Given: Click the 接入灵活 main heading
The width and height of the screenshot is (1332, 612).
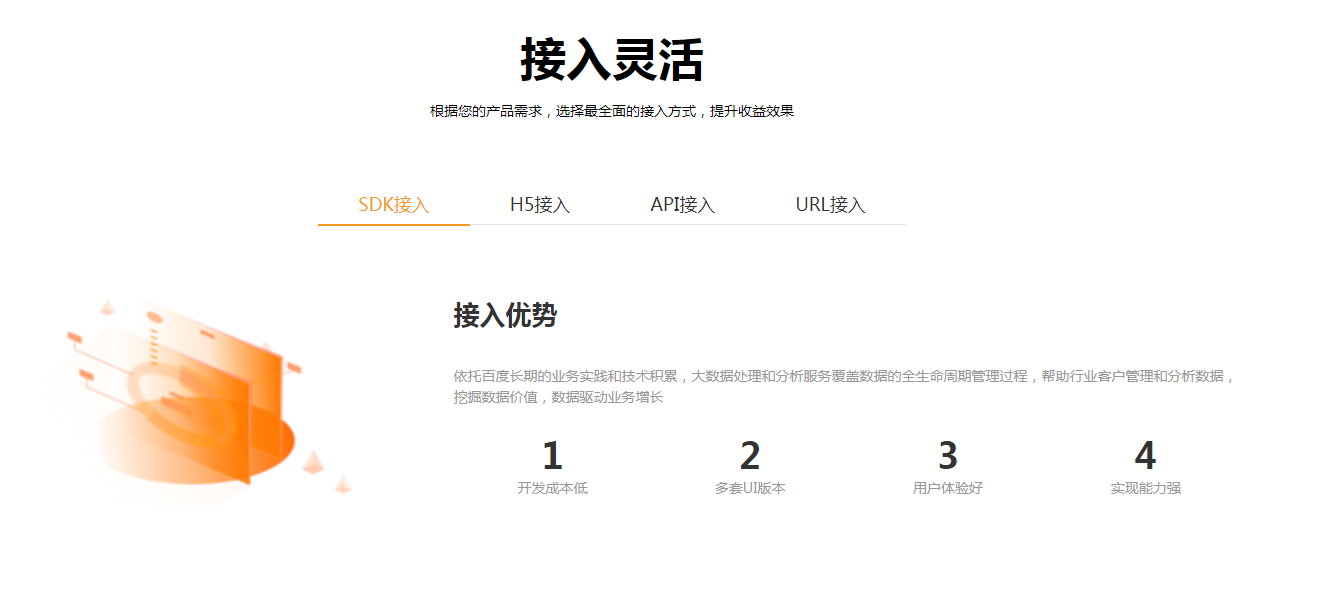Looking at the screenshot, I should pos(611,60).
